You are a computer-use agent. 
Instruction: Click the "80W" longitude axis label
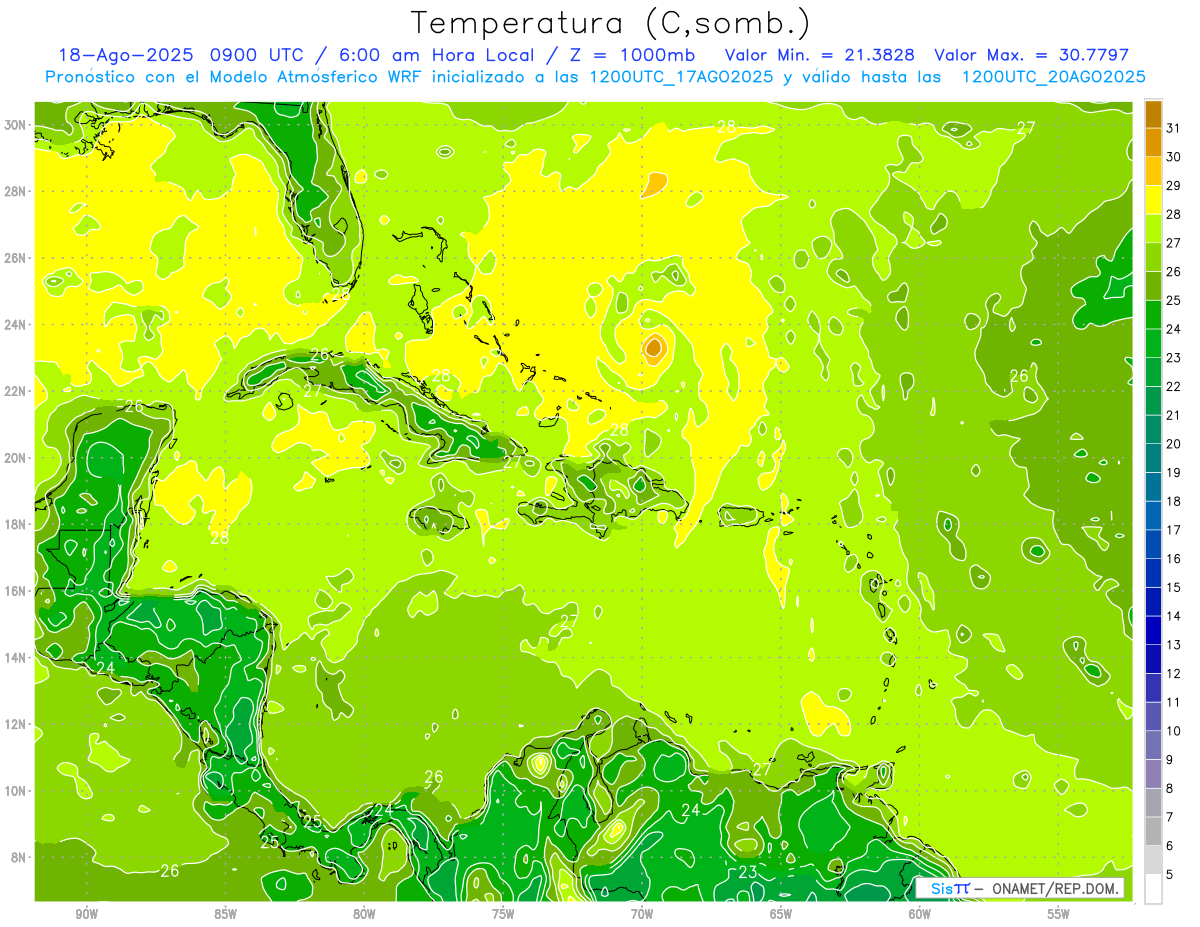[365, 914]
